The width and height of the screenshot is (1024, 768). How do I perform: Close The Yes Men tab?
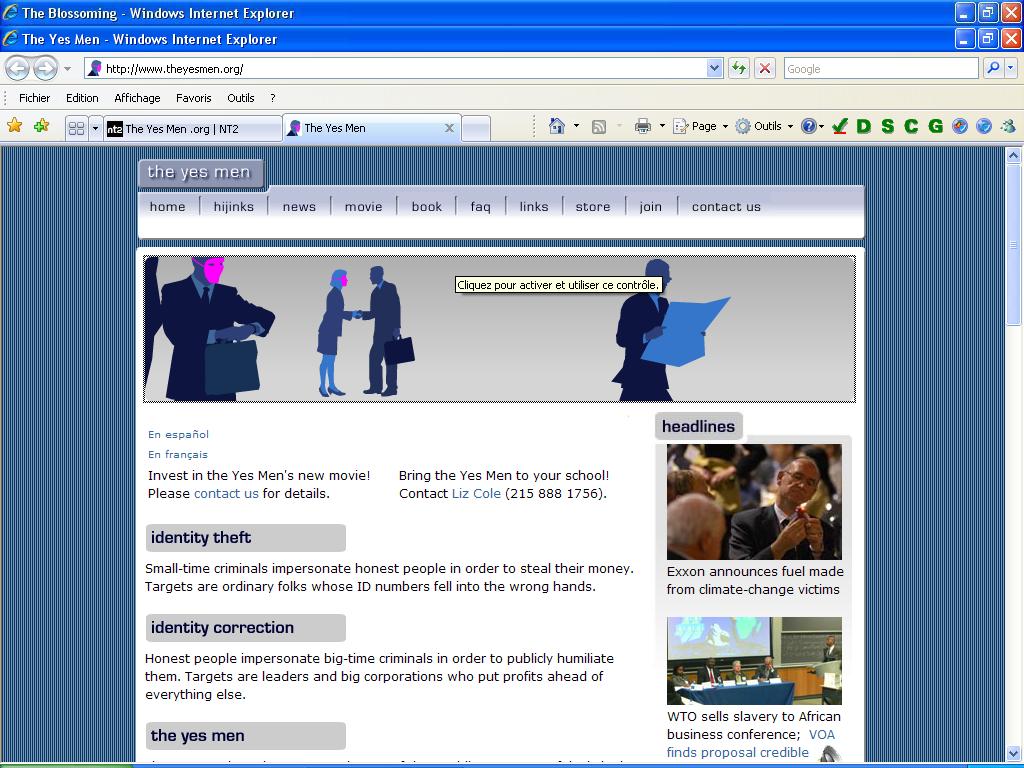pyautogui.click(x=449, y=128)
